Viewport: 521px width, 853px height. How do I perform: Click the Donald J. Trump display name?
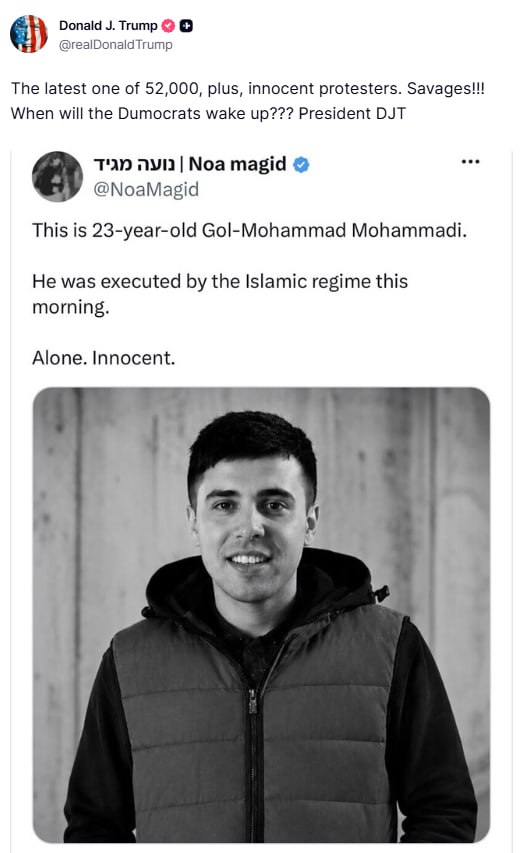coord(108,26)
